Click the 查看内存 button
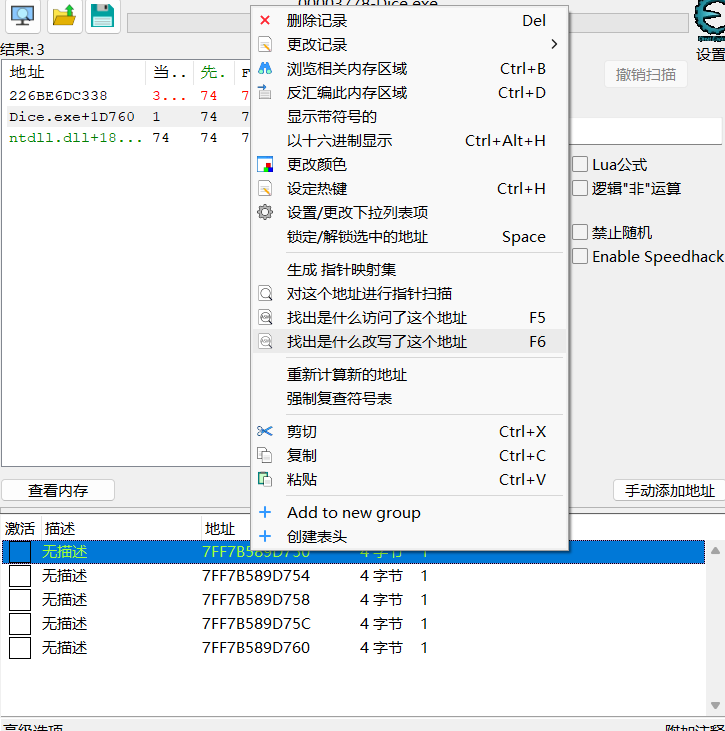Image resolution: width=725 pixels, height=731 pixels. pyautogui.click(x=58, y=490)
